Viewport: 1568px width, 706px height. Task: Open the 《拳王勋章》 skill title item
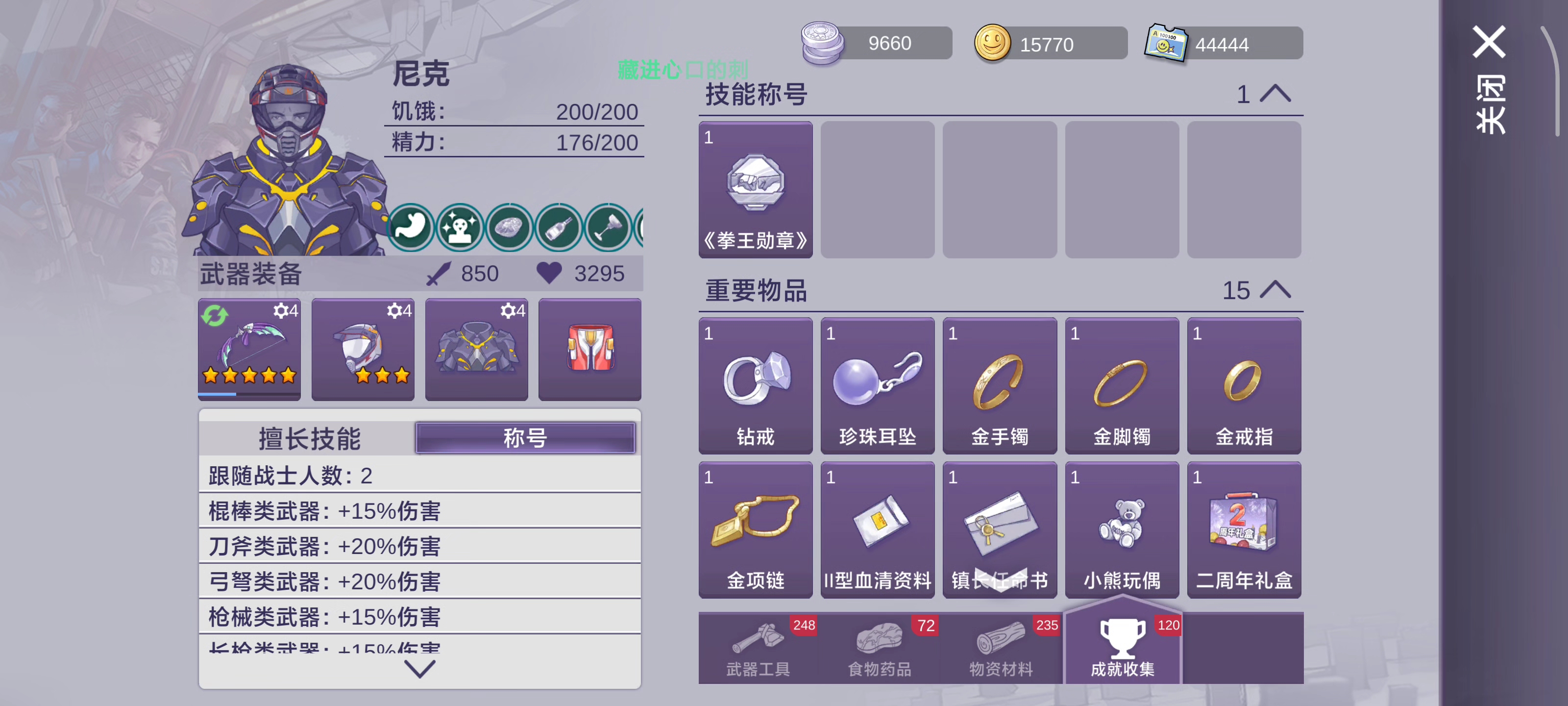coord(756,189)
